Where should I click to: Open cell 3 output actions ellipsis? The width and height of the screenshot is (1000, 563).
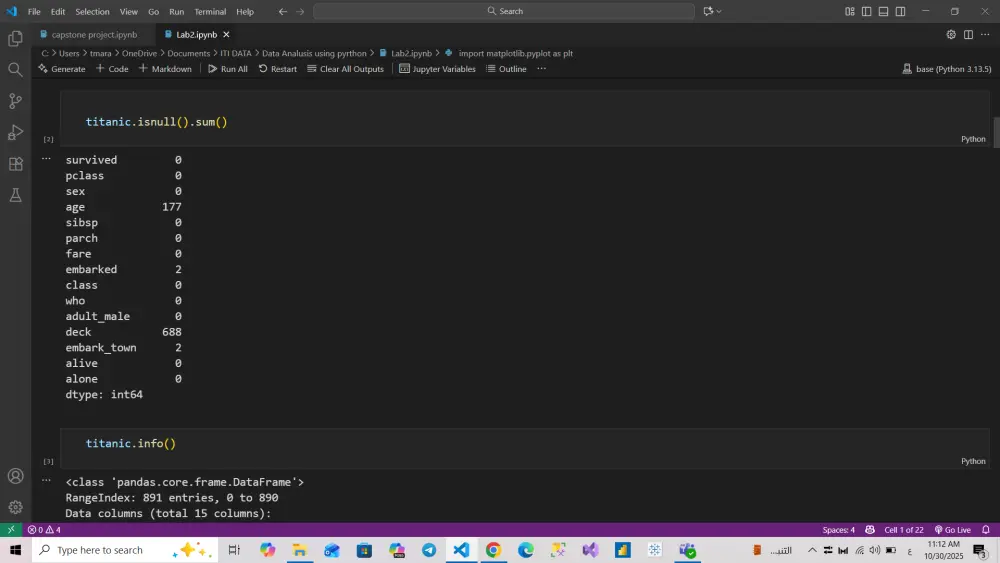(46, 480)
